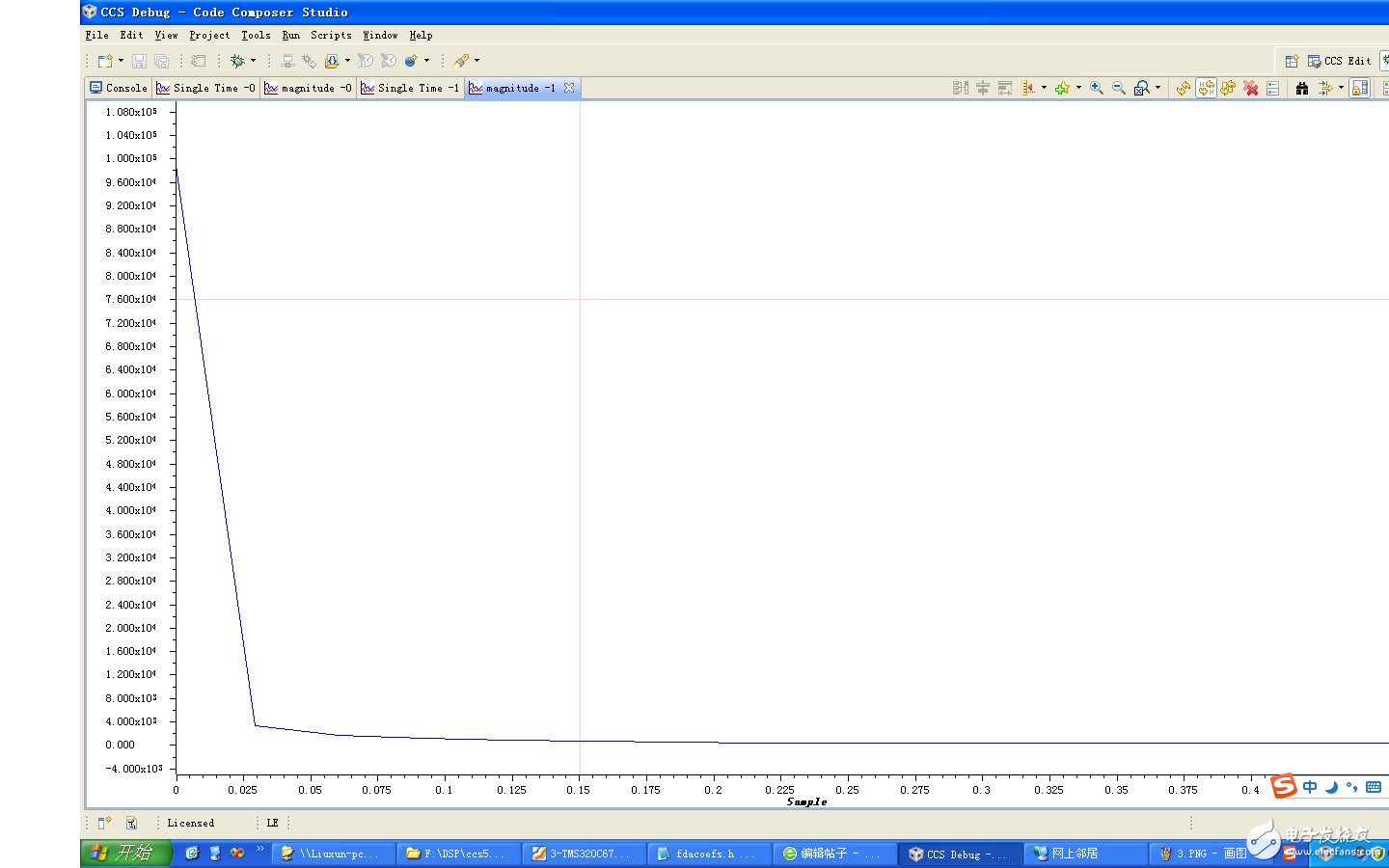The width and height of the screenshot is (1389, 868).
Task: Click the Zoom In magnifier icon
Action: [1097, 88]
